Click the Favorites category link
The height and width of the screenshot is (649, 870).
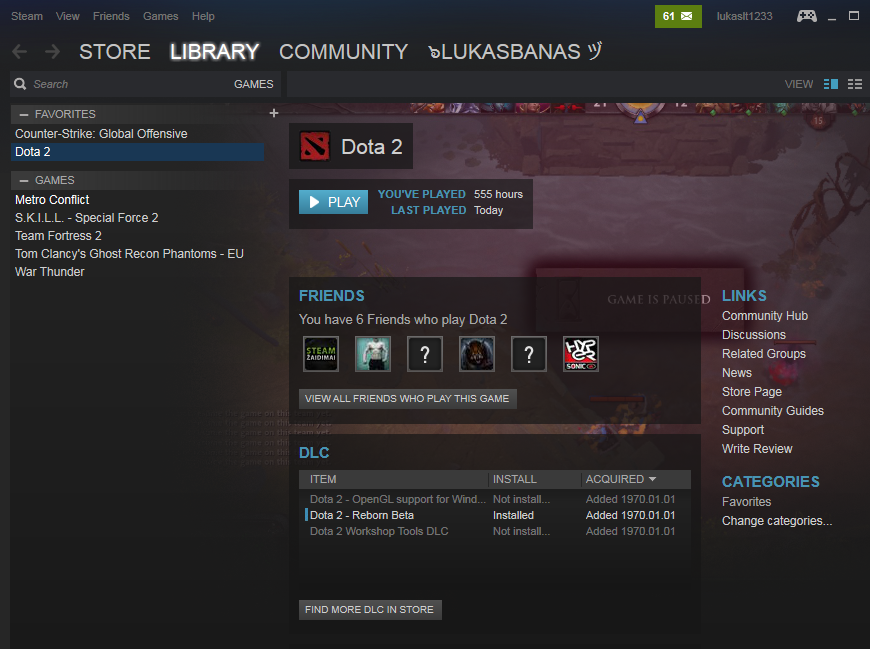click(746, 501)
